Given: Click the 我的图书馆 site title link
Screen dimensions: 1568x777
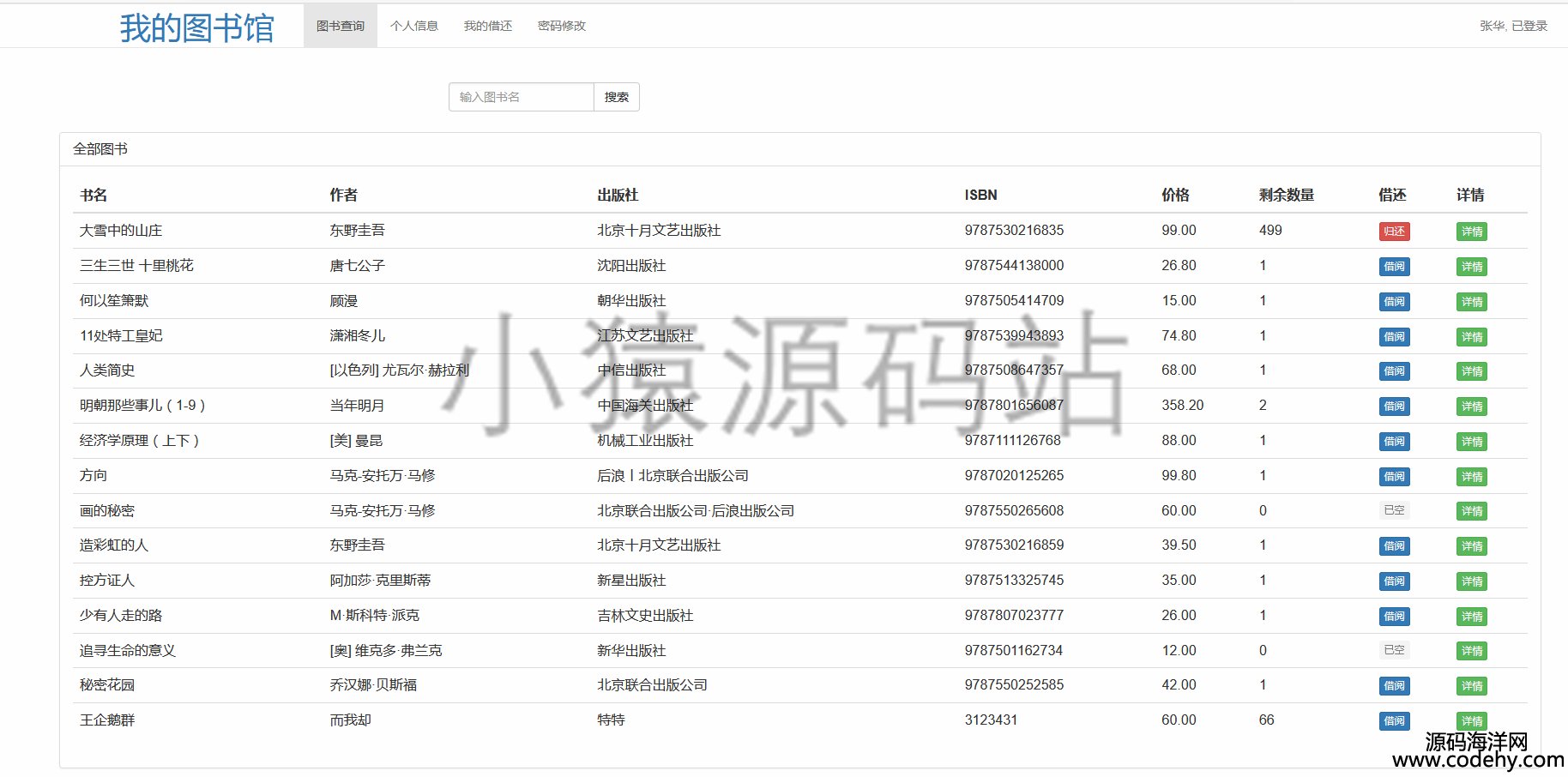Looking at the screenshot, I should click(x=196, y=27).
